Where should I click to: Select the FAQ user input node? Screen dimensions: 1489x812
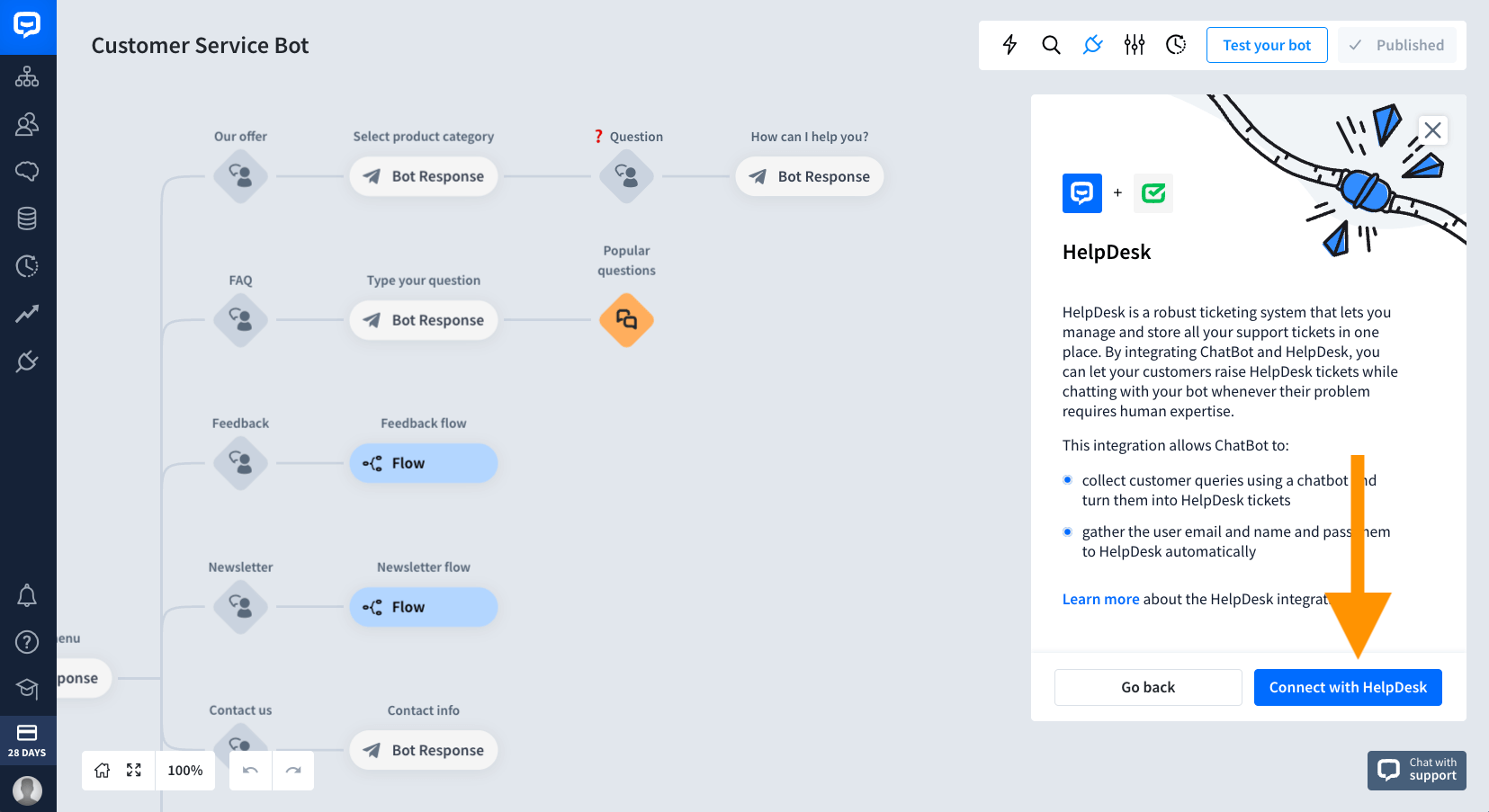(240, 320)
